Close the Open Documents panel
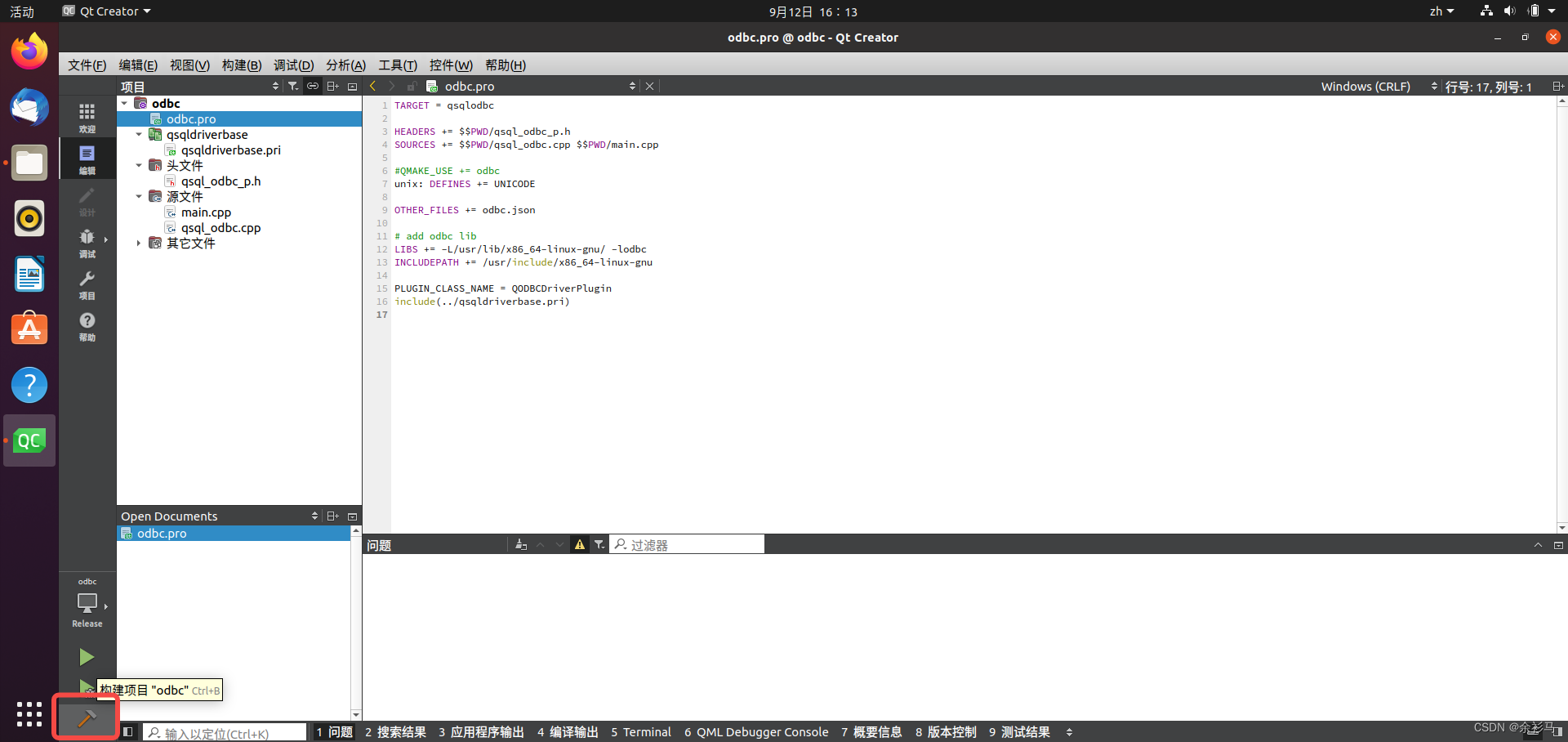The image size is (1568, 742). [353, 516]
